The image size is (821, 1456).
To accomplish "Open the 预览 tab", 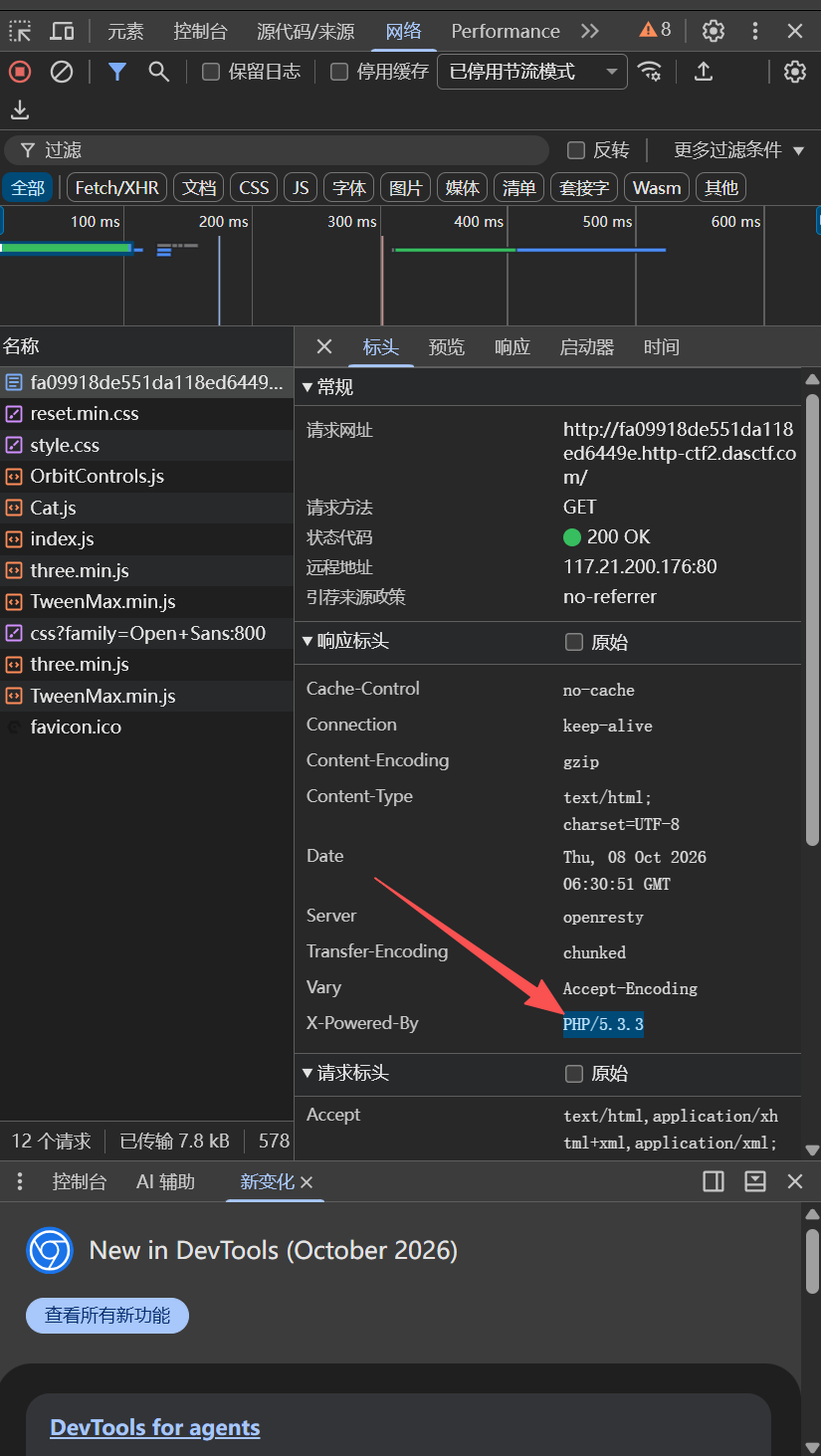I will click(447, 346).
